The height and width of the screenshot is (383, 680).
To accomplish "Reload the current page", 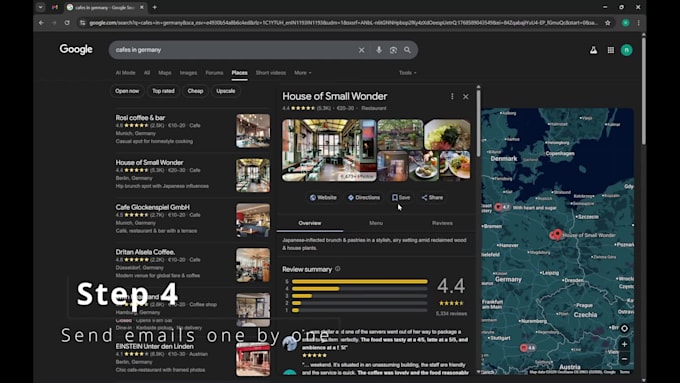I will click(x=67, y=23).
